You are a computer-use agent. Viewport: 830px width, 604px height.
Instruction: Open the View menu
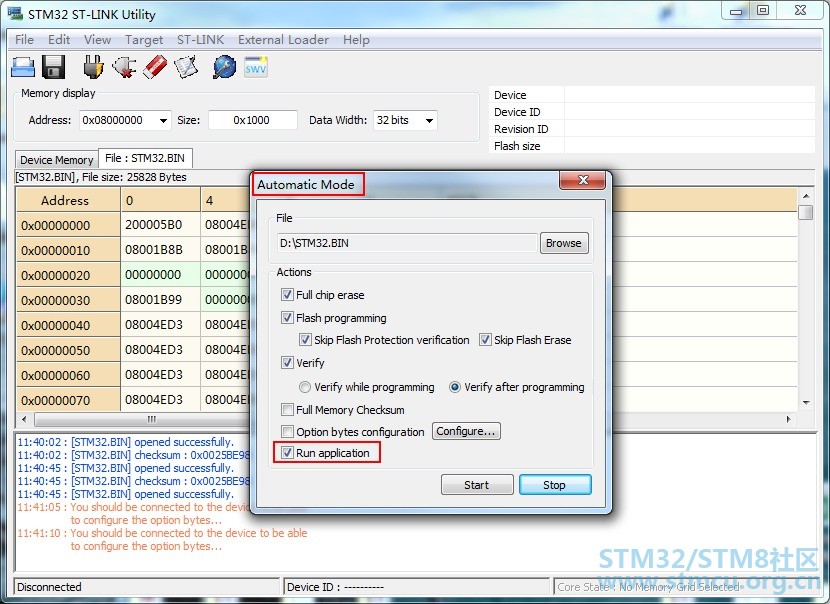(x=97, y=40)
